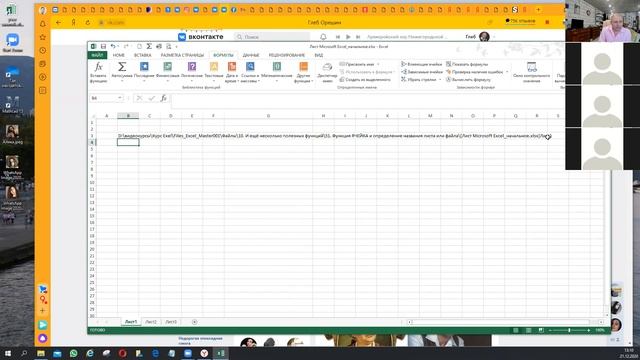The width and height of the screenshot is (640, 360).
Task: Click the clock history icon in browser sidebar
Action: [42, 51]
